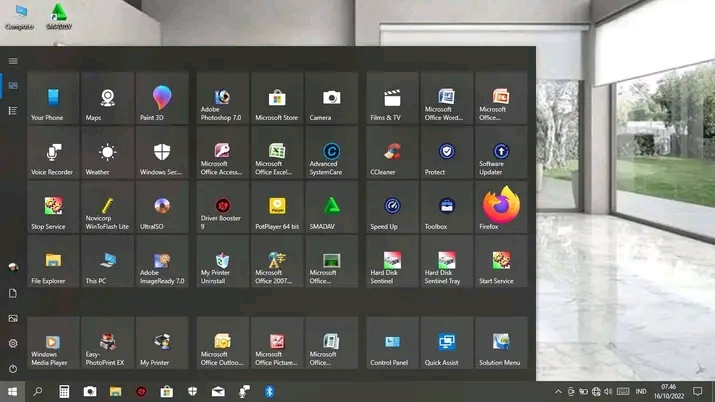Open Calculator from the taskbar
The width and height of the screenshot is (715, 402).
tap(64, 392)
